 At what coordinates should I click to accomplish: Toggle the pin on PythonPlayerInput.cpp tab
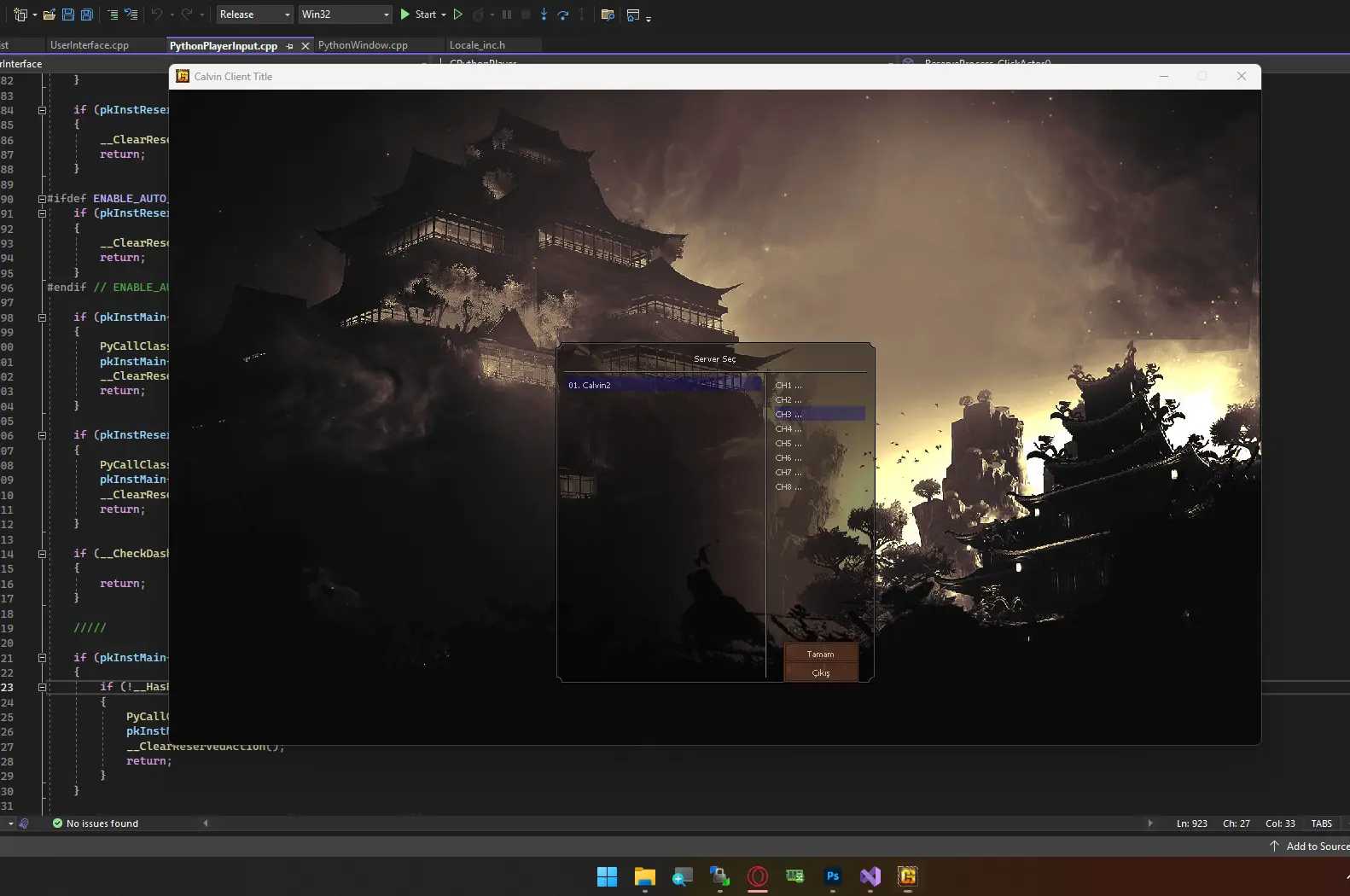pos(290,46)
